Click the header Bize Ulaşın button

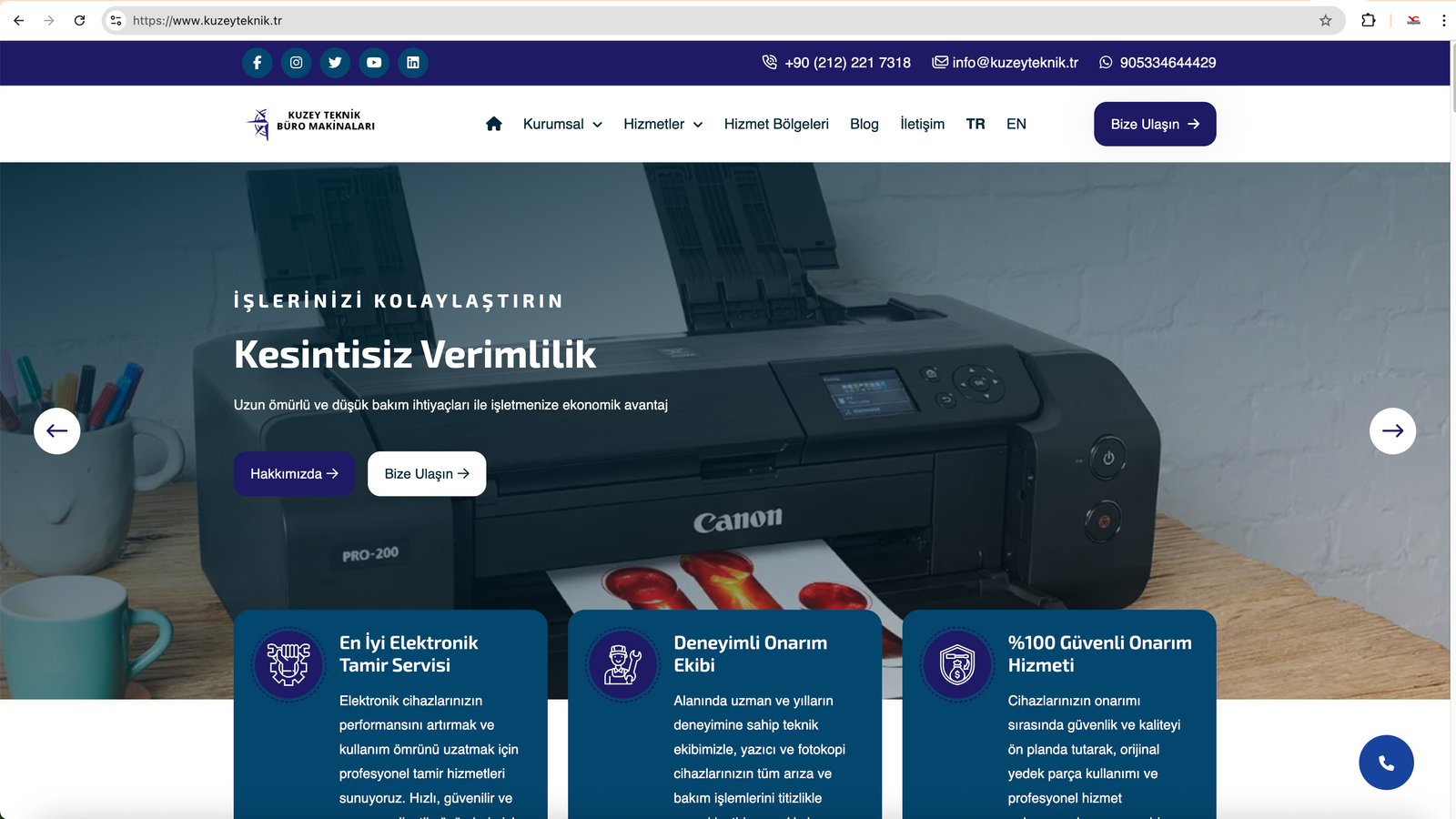tap(1155, 124)
